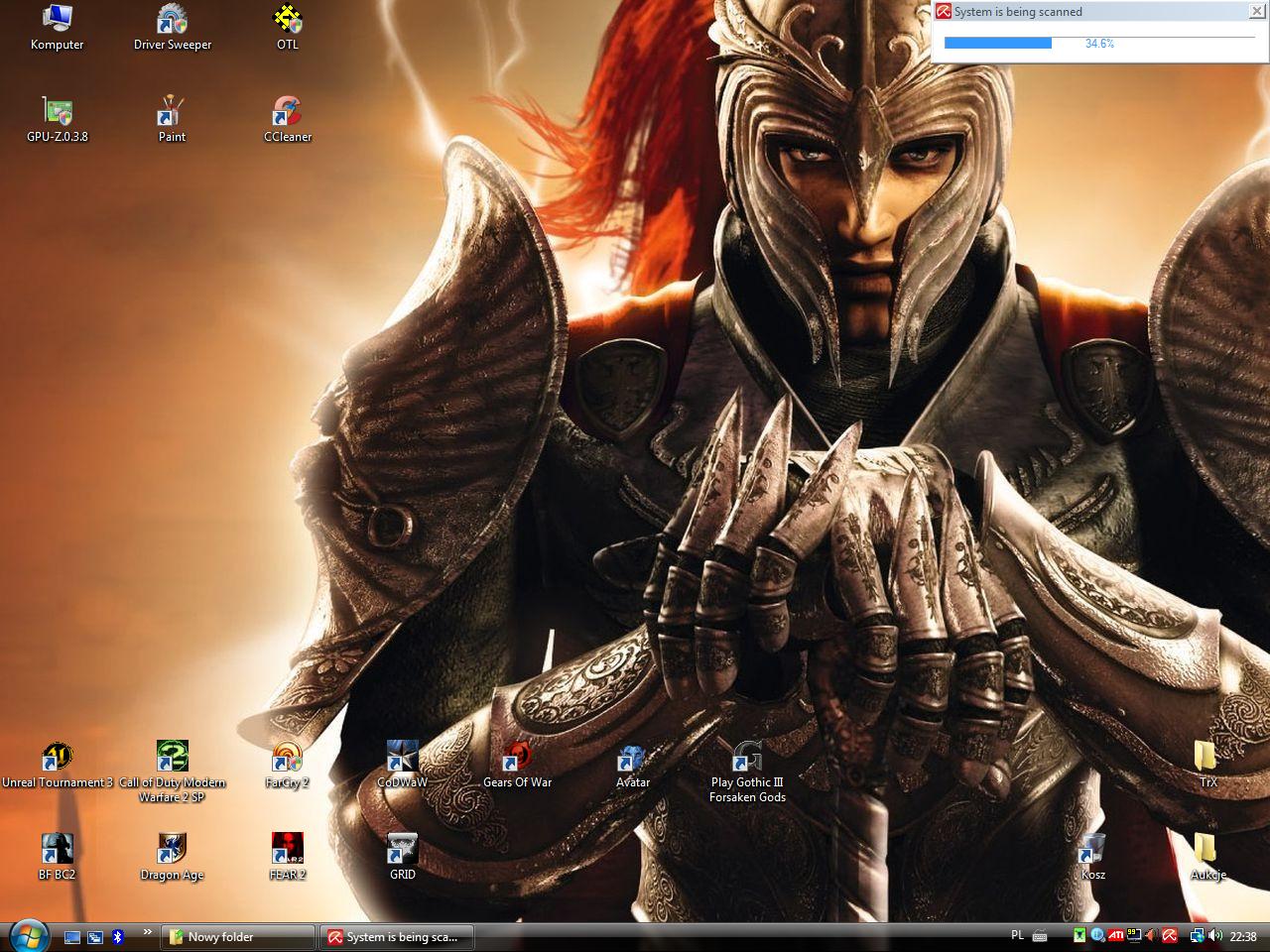Launch Call of Duty Modern Warfare 2 SP
The height and width of the screenshot is (952, 1270).
(173, 773)
